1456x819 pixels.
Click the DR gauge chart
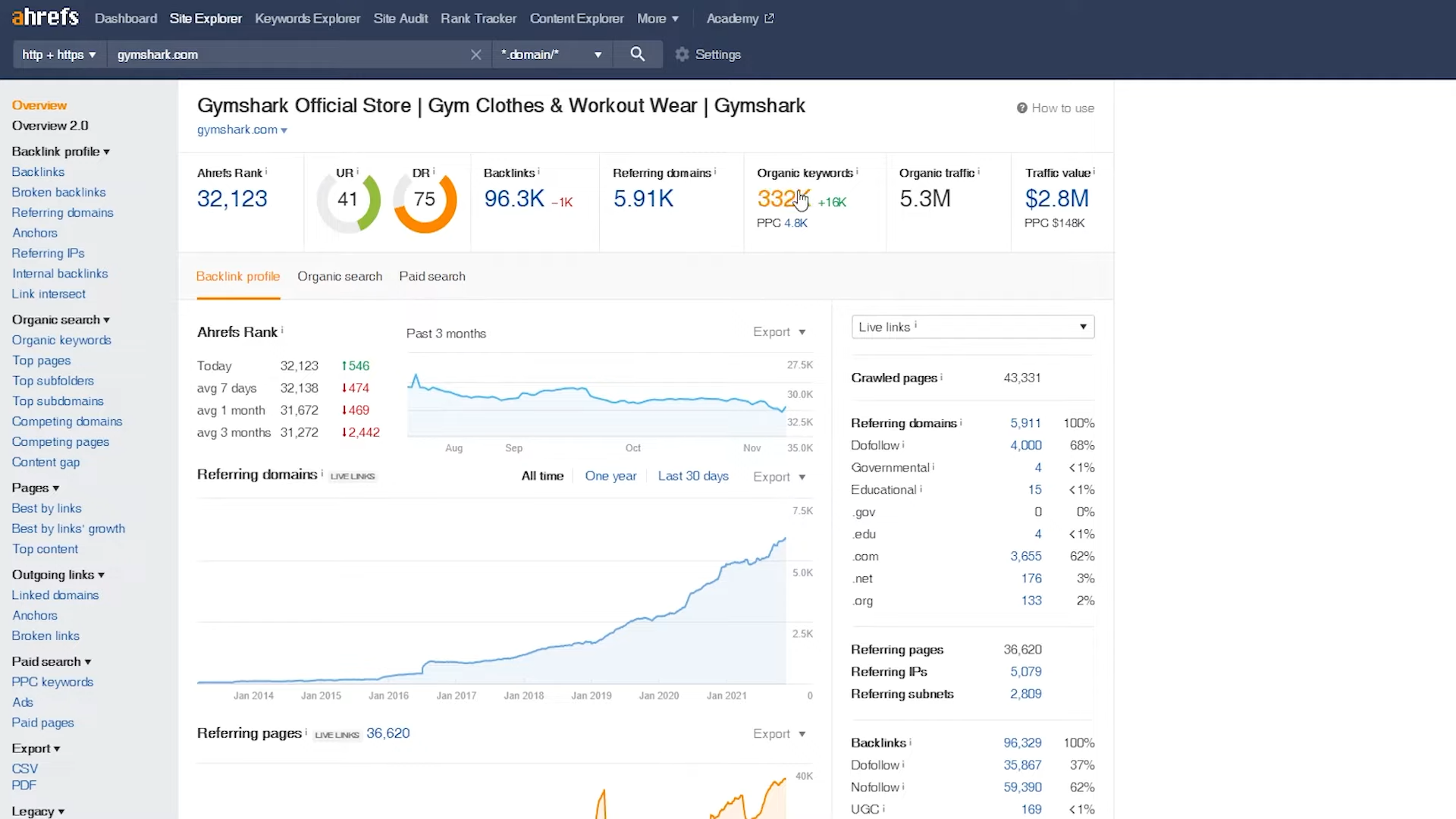[425, 201]
